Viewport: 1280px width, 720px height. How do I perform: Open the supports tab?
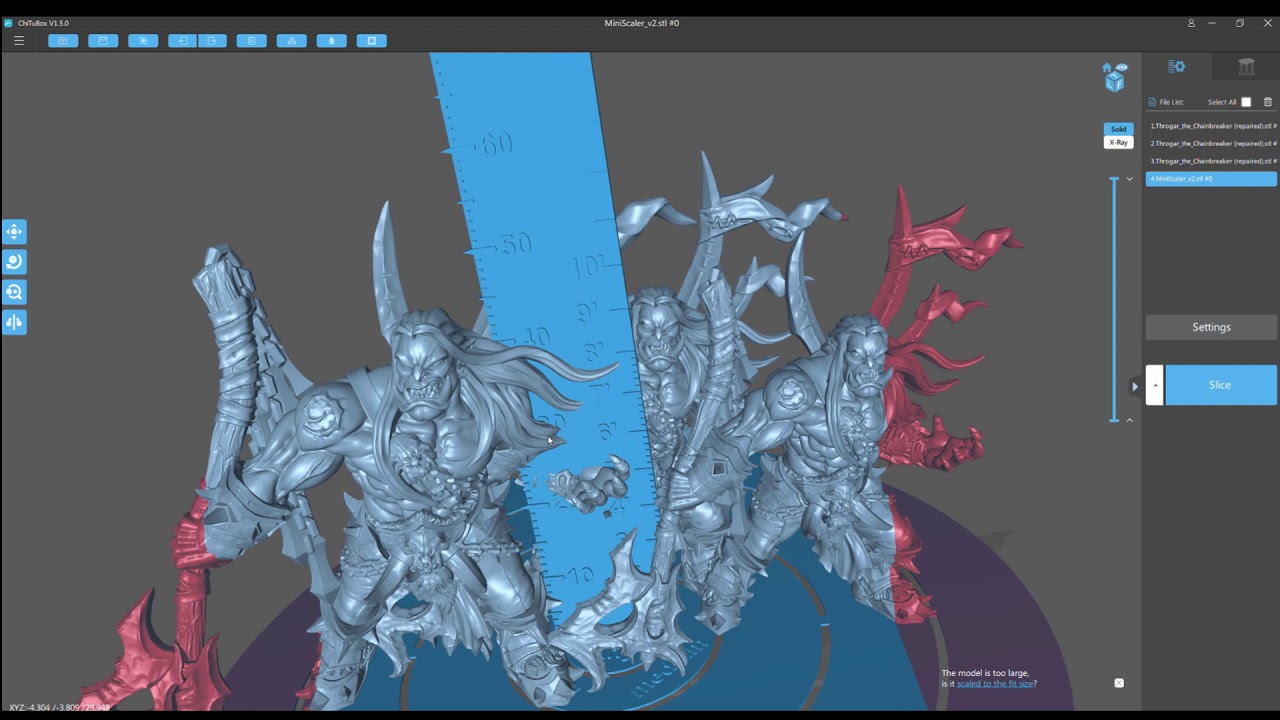click(x=1246, y=67)
